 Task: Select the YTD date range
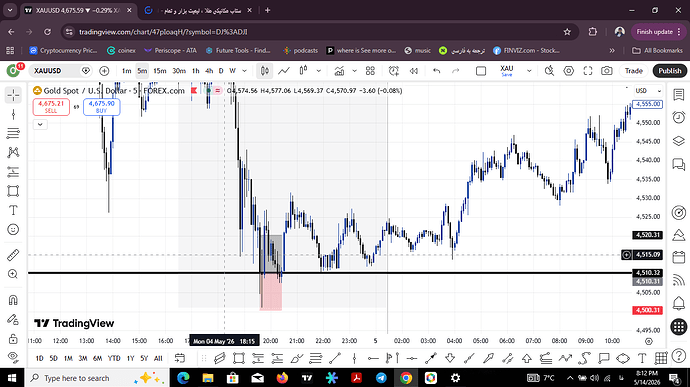click(x=114, y=358)
